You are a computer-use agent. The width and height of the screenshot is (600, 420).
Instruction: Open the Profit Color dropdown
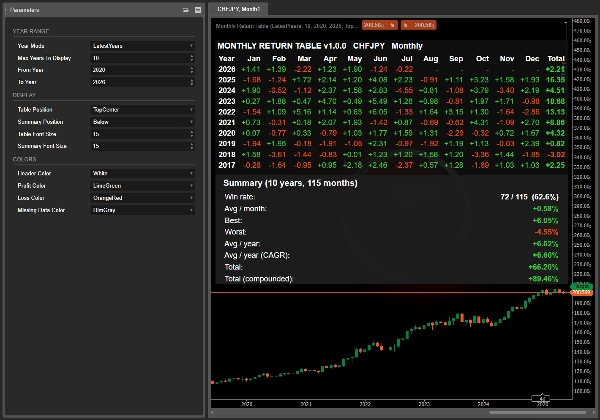142,186
